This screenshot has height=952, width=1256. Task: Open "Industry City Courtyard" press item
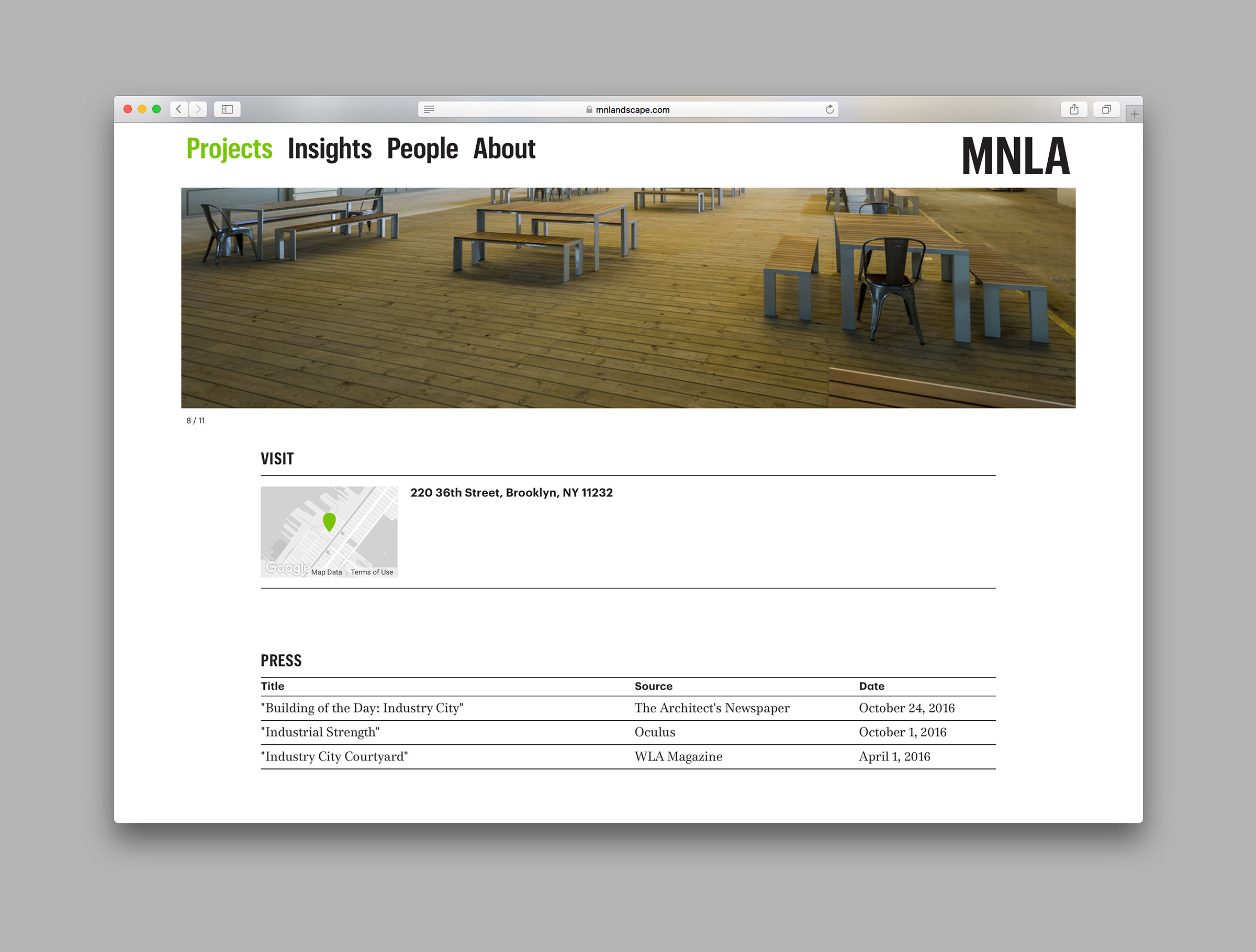click(334, 757)
